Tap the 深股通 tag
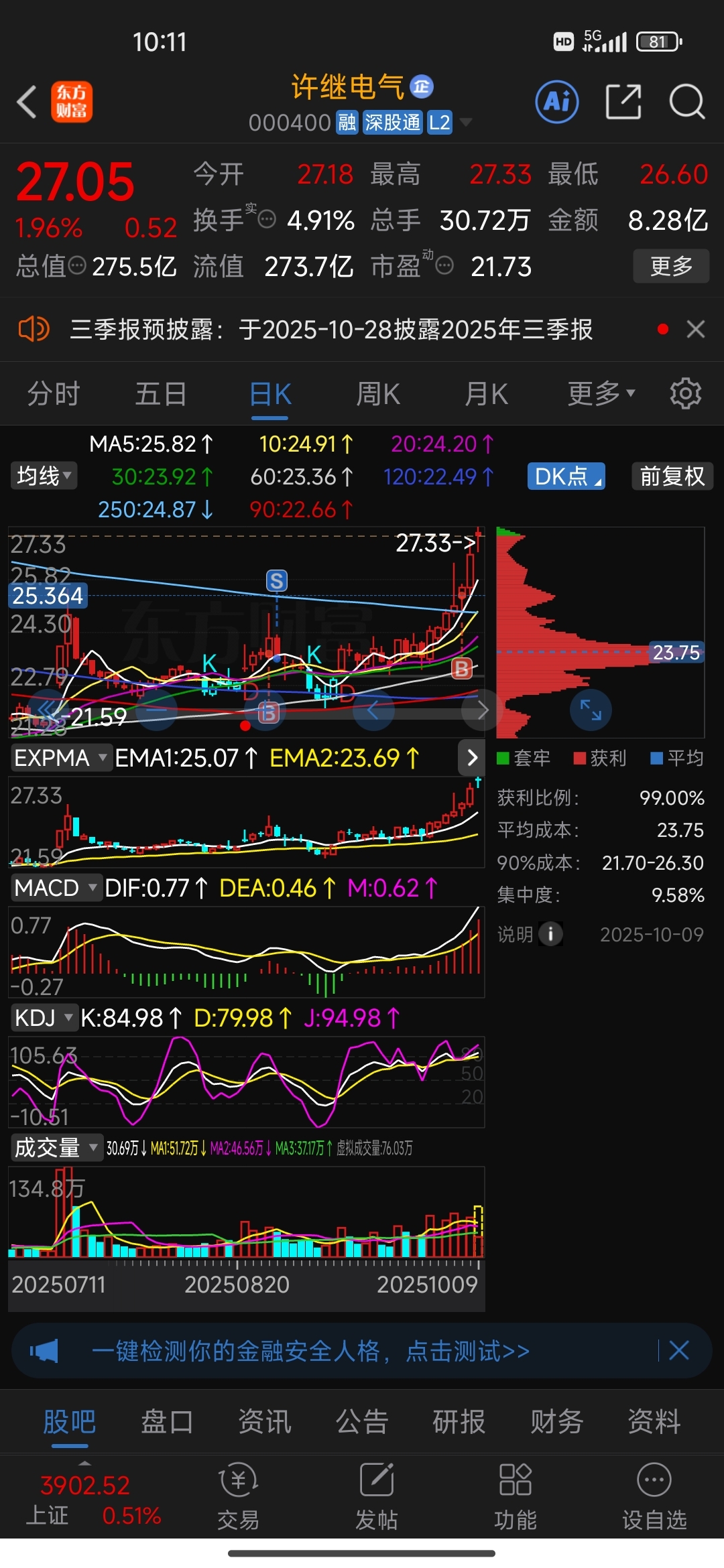724x1568 pixels. (x=392, y=123)
